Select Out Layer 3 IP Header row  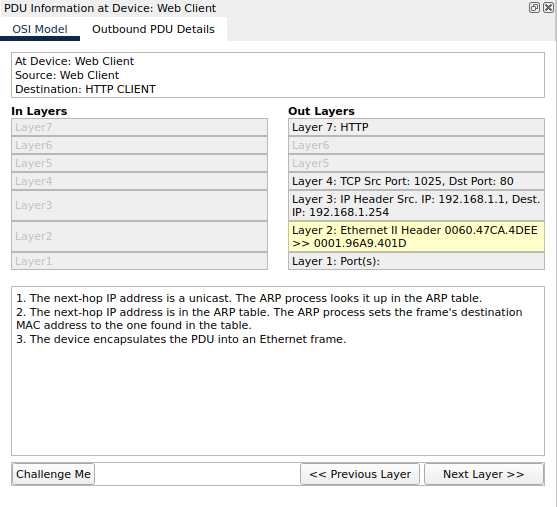coord(416,206)
